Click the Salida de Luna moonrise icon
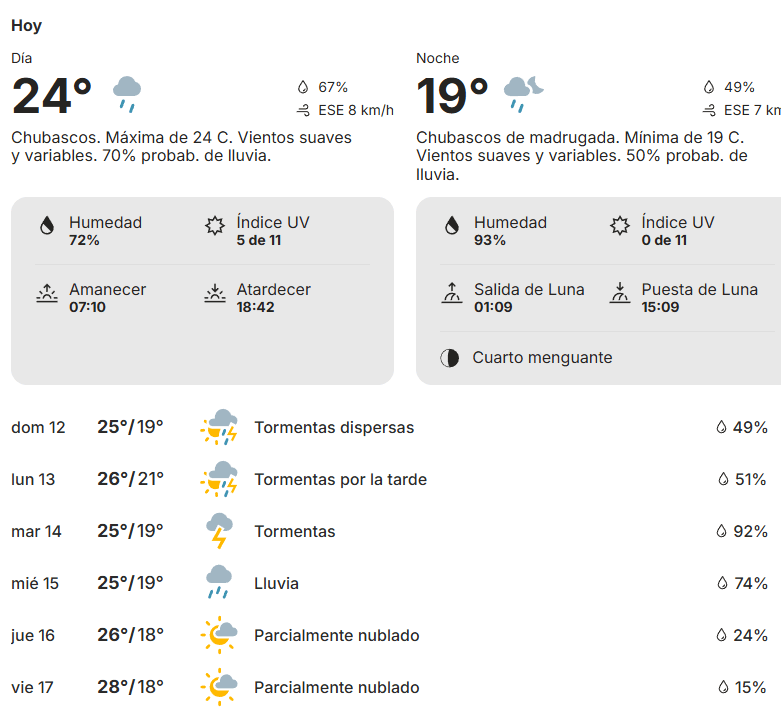 451,293
